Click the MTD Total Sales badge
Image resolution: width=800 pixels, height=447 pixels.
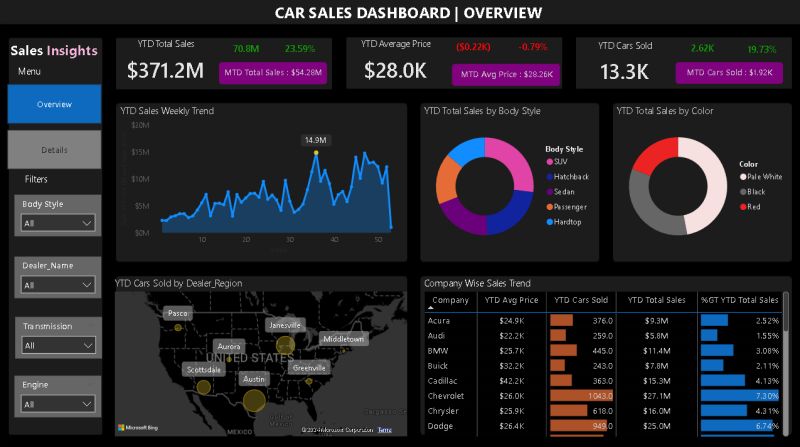click(273, 73)
